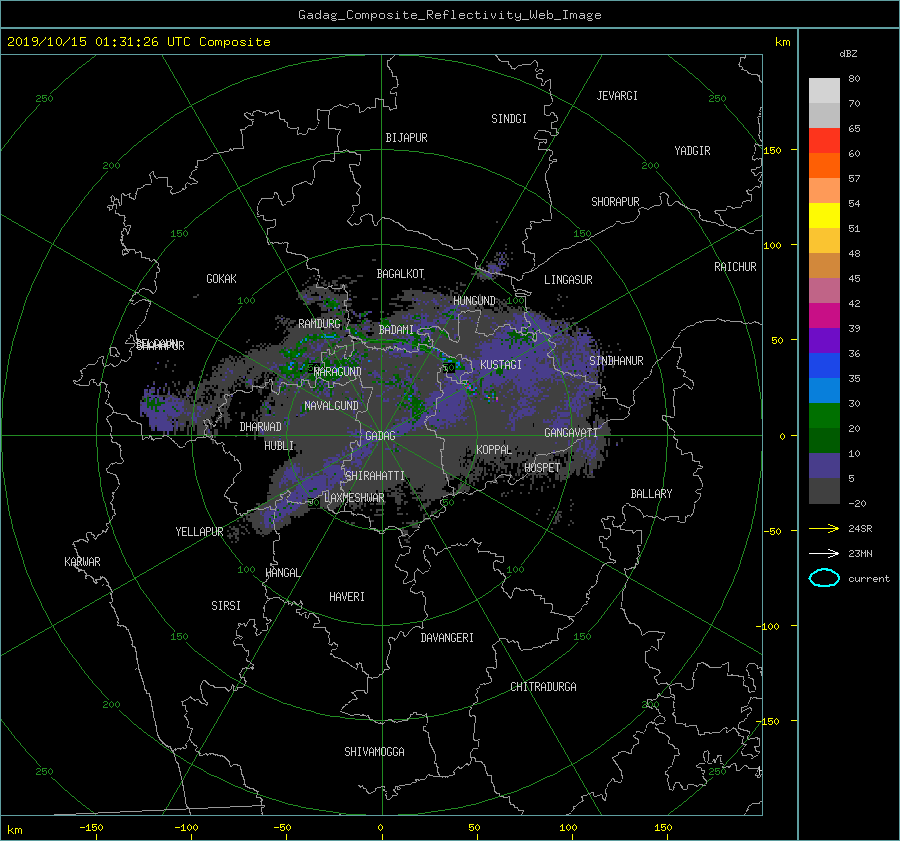Image resolution: width=900 pixels, height=841 pixels.
Task: Click the 80 value on dBZ scale
Action: (x=854, y=79)
